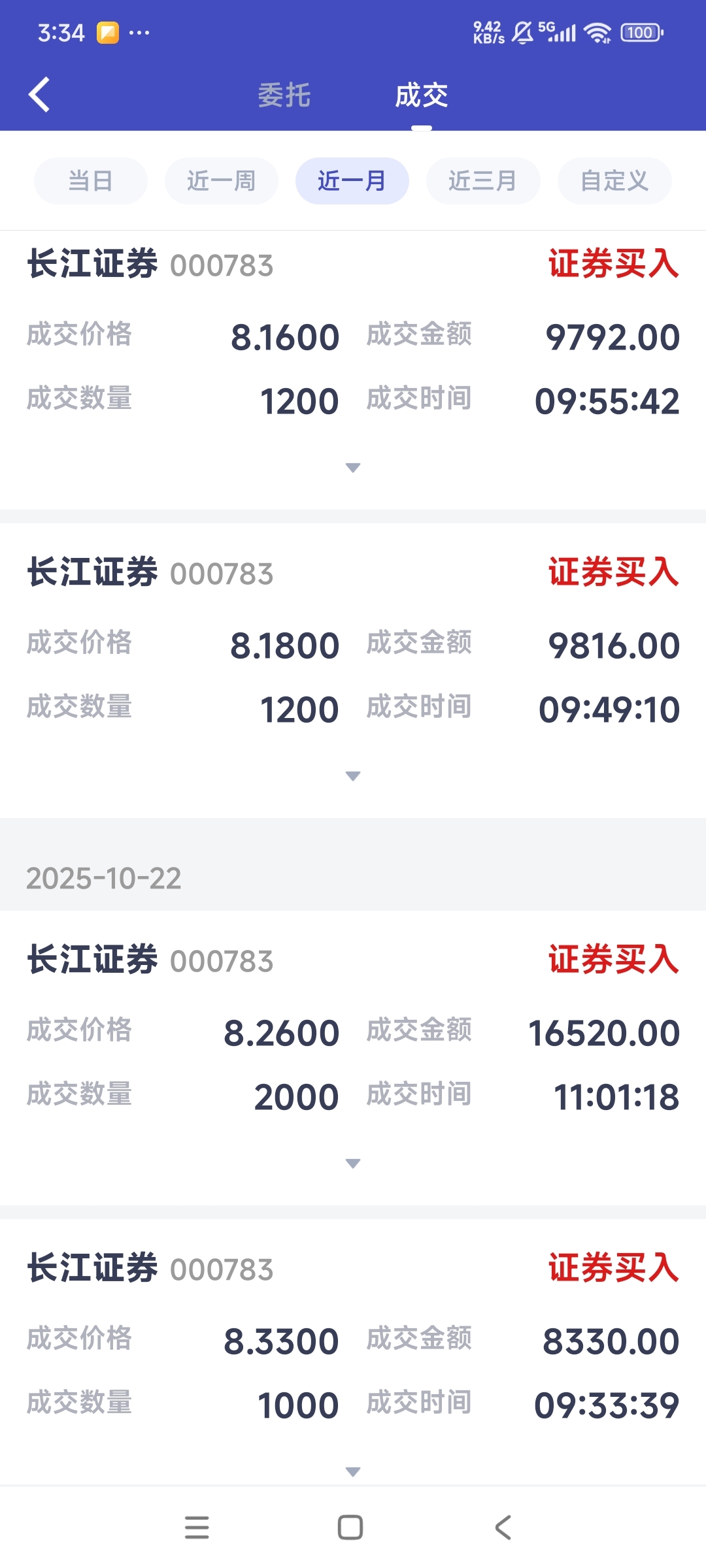Open the 16520.00 长江证券 trade record
This screenshot has height=1568, width=706.
353,1032
